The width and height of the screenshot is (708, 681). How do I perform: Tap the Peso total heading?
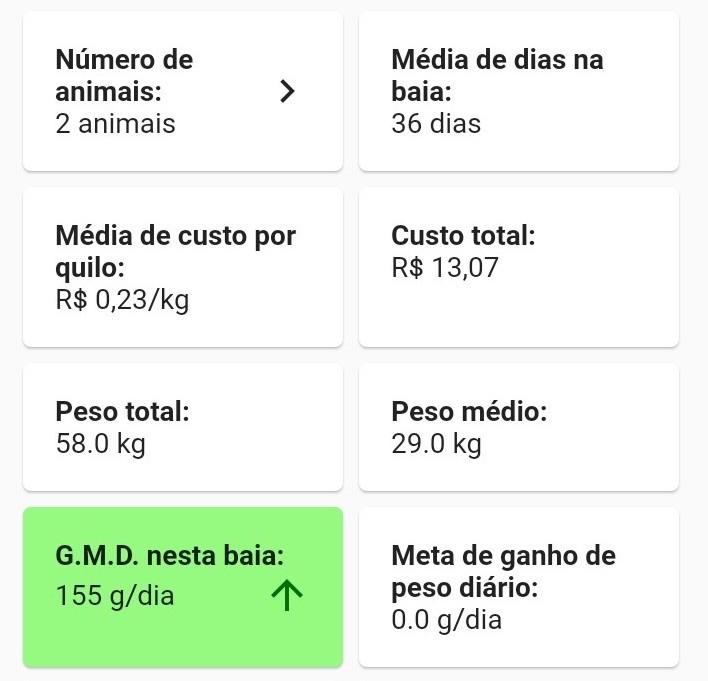tap(122, 411)
